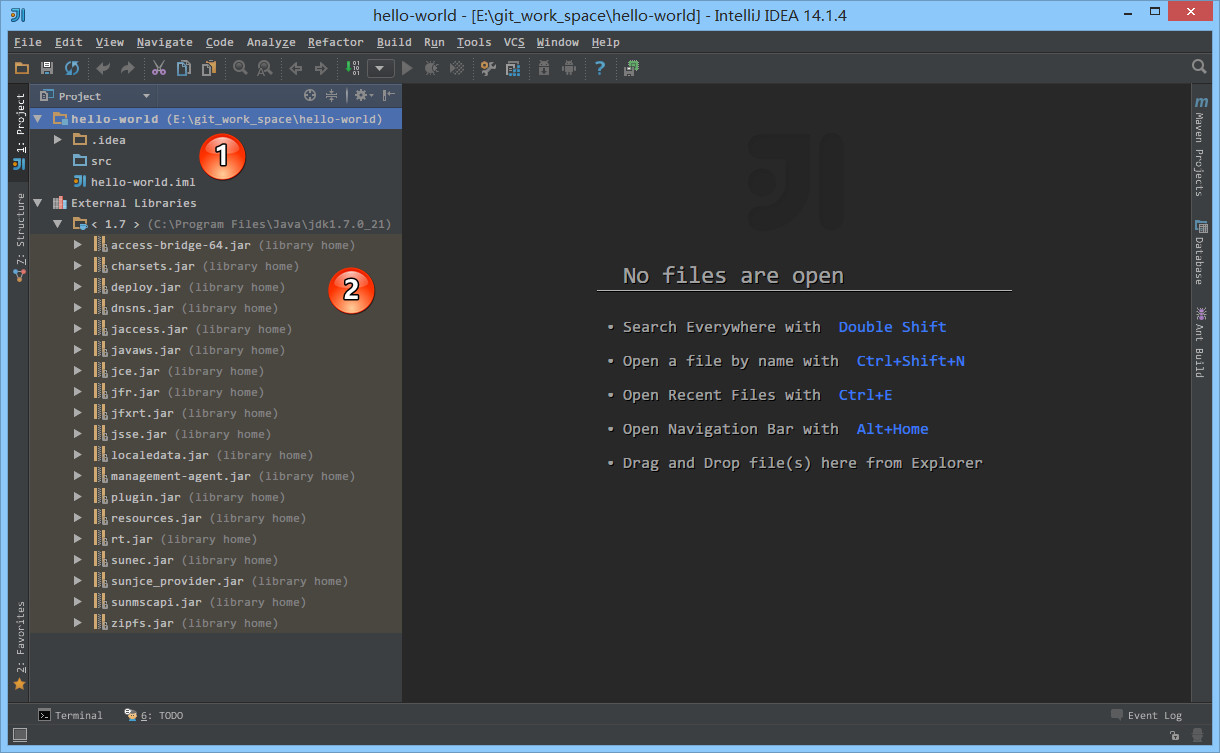Open the Terminal tool window
The image size is (1220, 753).
70,715
